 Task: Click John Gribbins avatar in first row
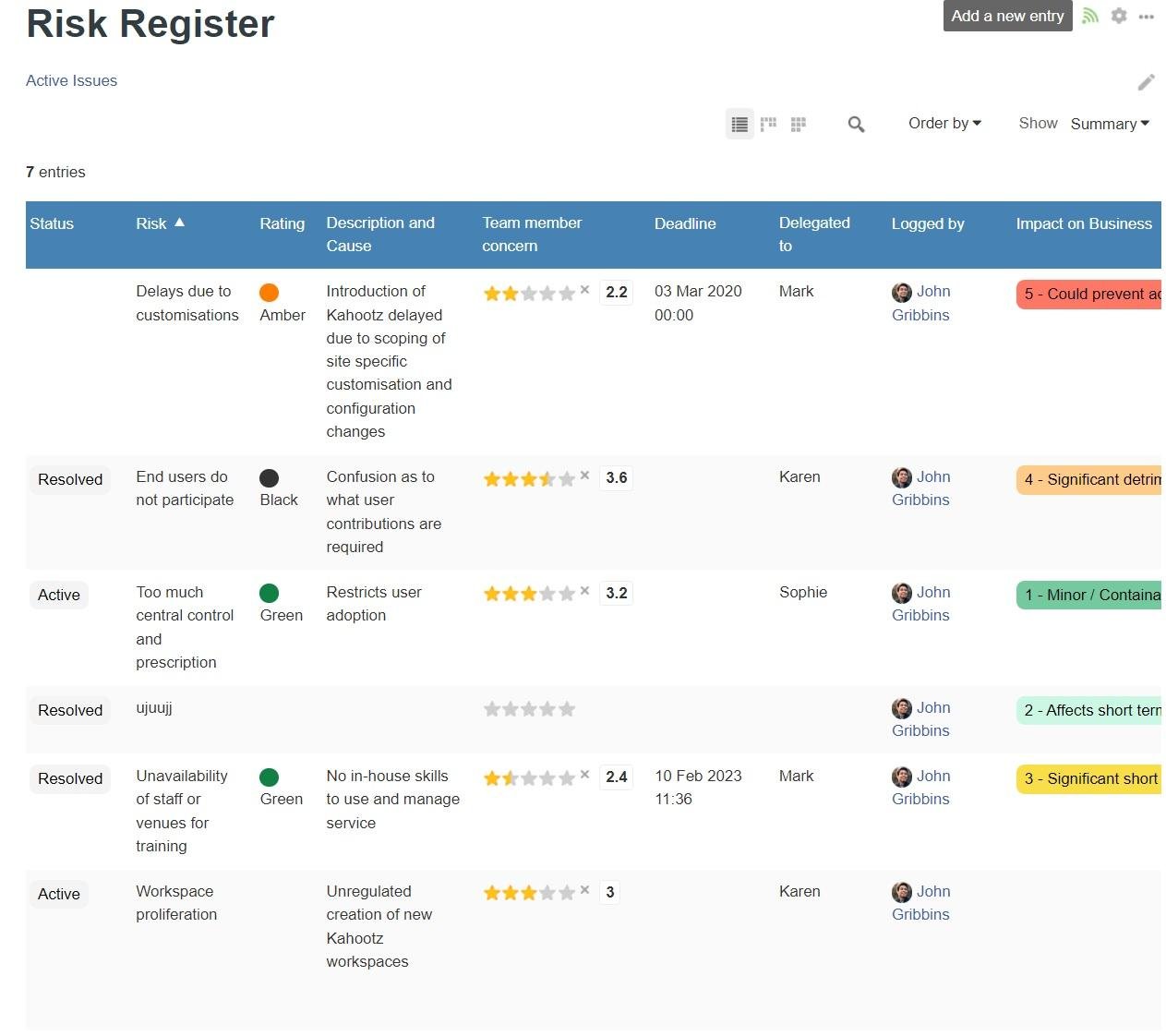click(902, 293)
